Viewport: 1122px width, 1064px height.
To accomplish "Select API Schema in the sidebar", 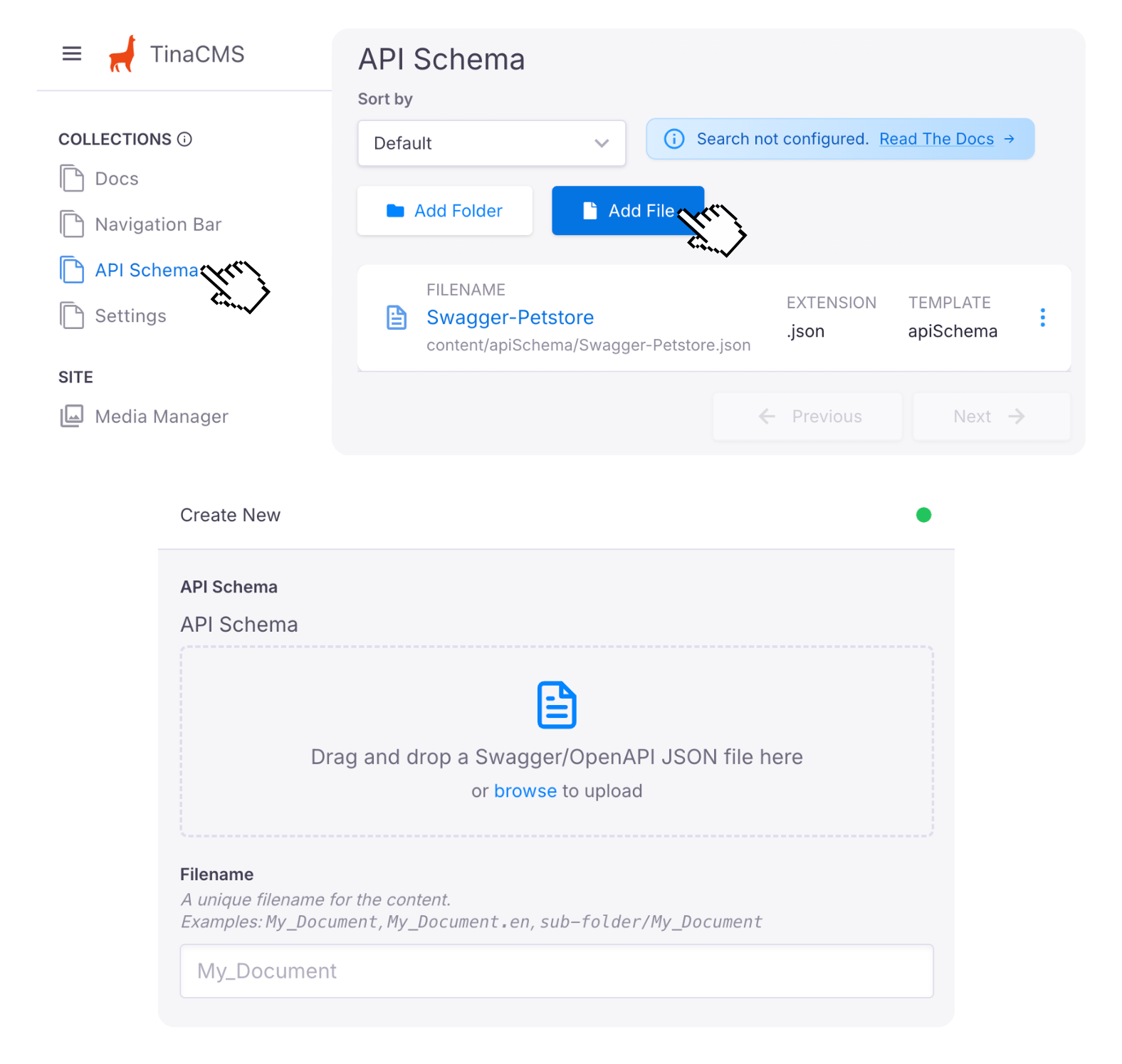I will tap(146, 270).
